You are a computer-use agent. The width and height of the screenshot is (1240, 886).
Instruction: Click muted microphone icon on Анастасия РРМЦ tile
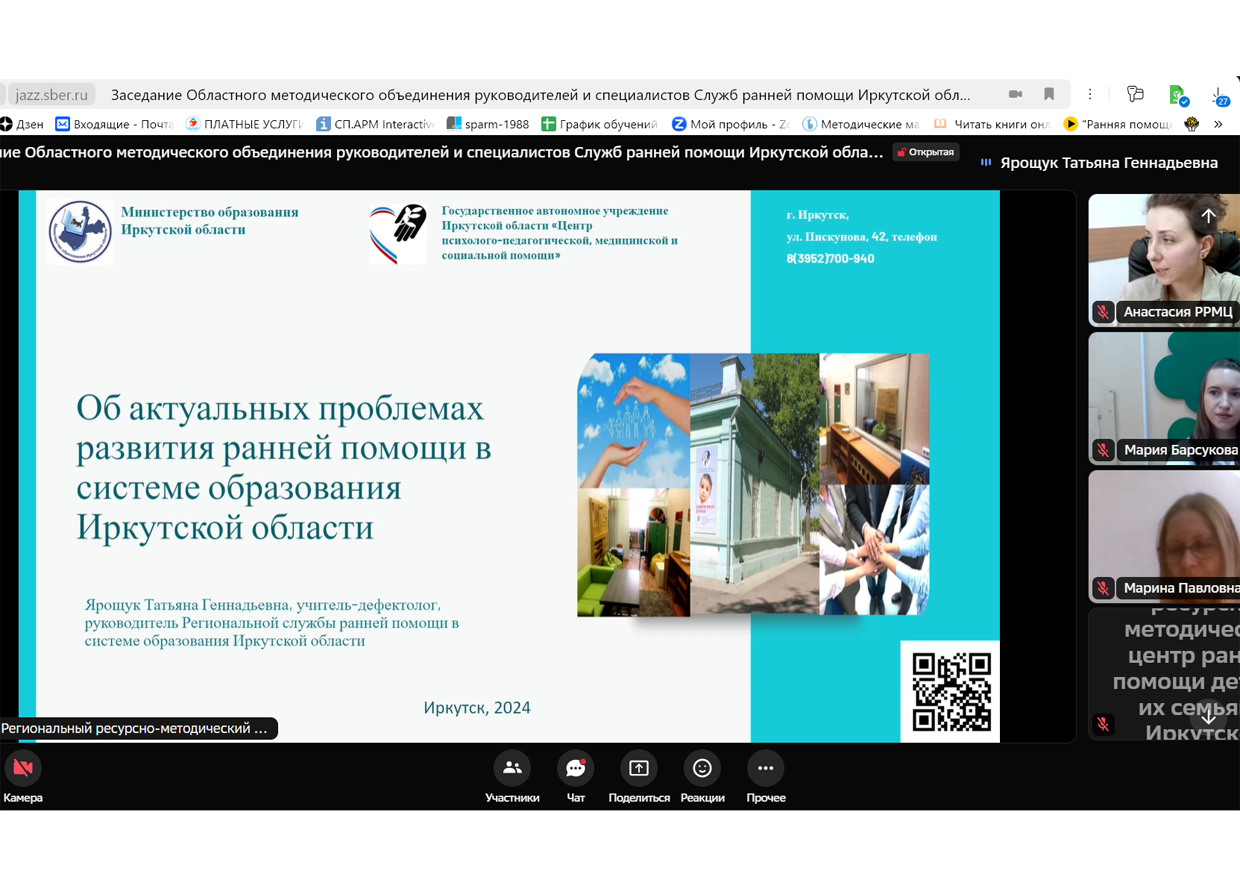pyautogui.click(x=1103, y=312)
